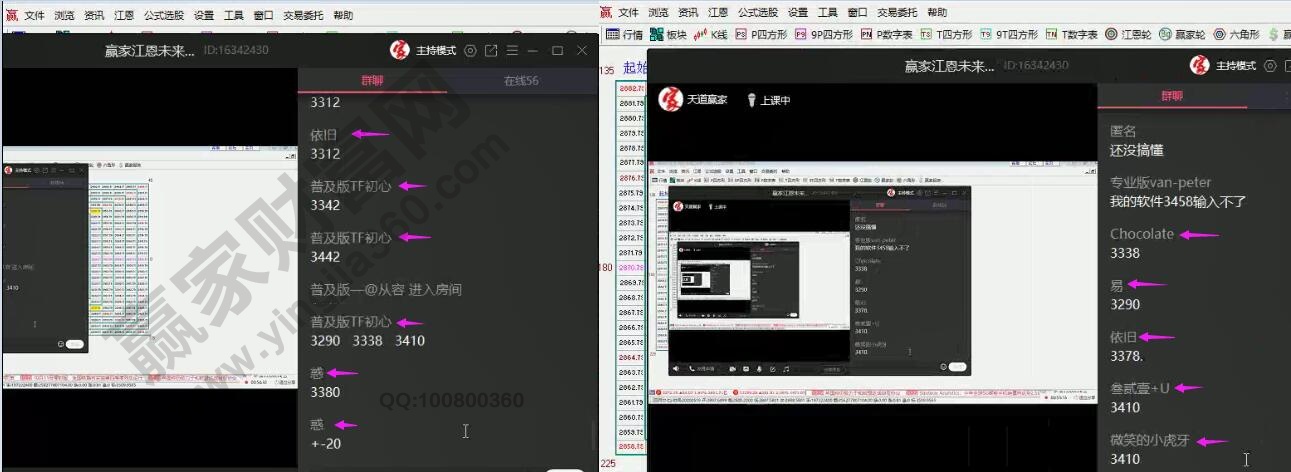Click the 天道赢家 presenter avatar

tap(670, 100)
